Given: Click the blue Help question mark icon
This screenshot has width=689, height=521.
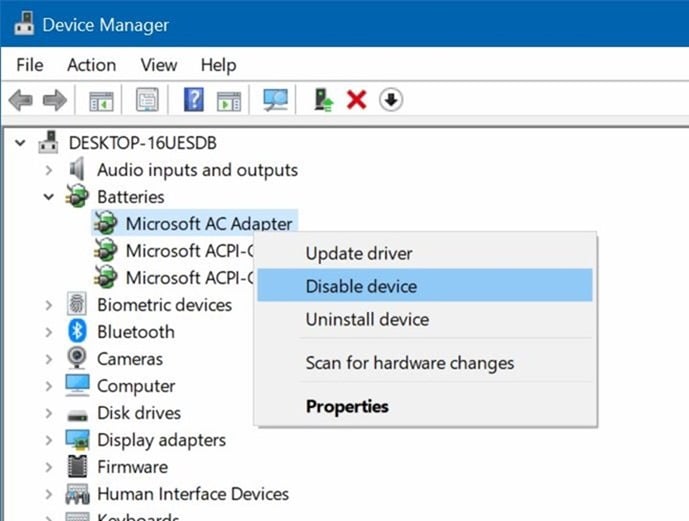Looking at the screenshot, I should [193, 99].
